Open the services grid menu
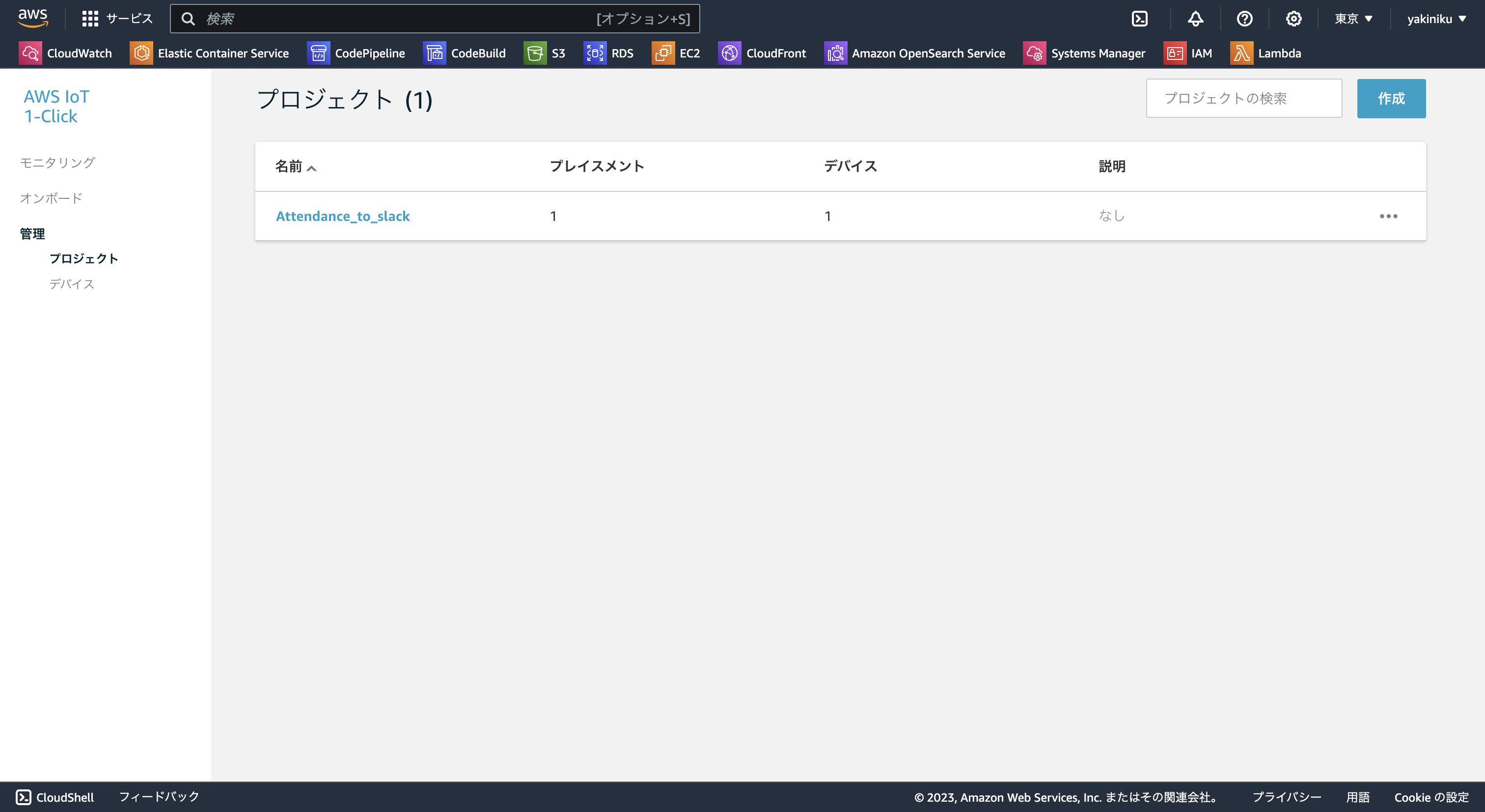Viewport: 1485px width, 812px height. (90, 19)
